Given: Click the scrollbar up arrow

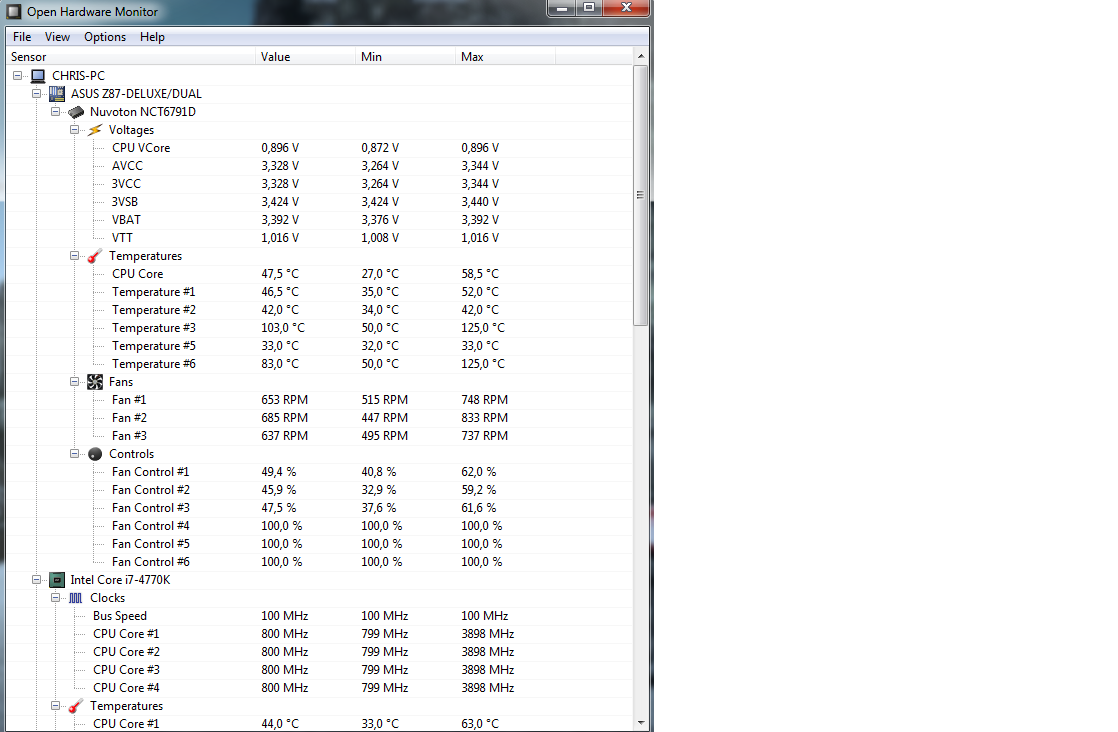Looking at the screenshot, I should 640,56.
